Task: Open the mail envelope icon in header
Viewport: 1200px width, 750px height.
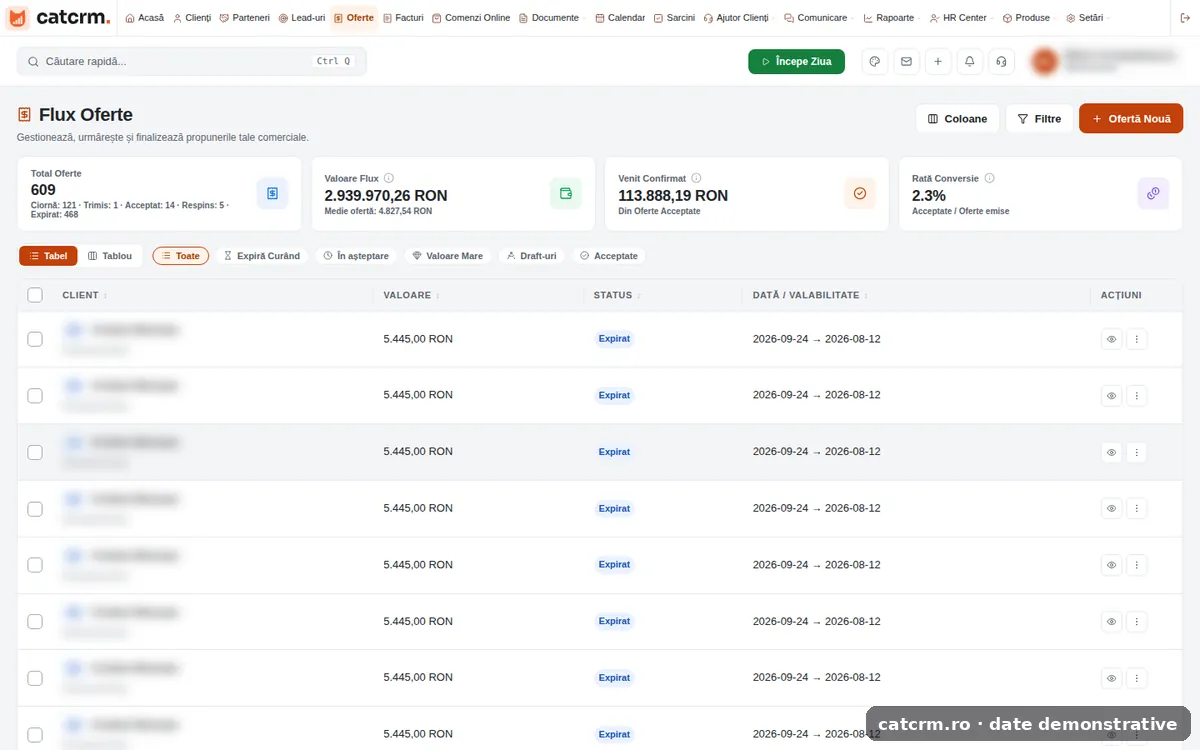Action: [x=906, y=61]
